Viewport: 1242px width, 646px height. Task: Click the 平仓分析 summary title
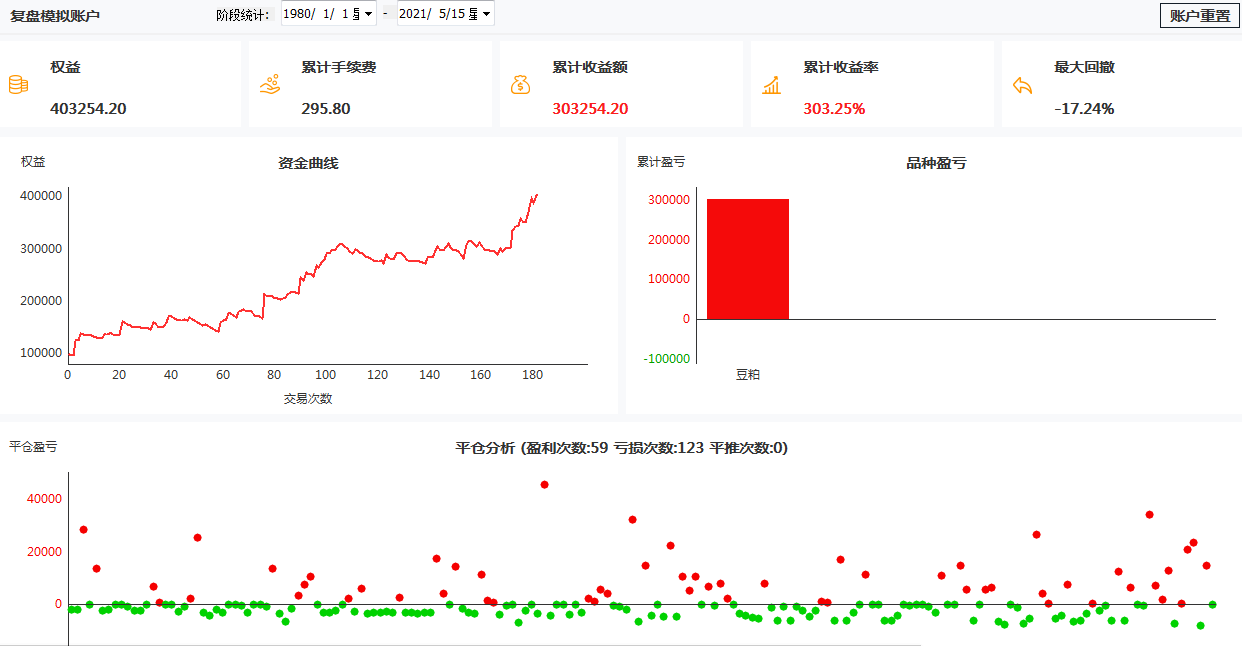point(621,448)
